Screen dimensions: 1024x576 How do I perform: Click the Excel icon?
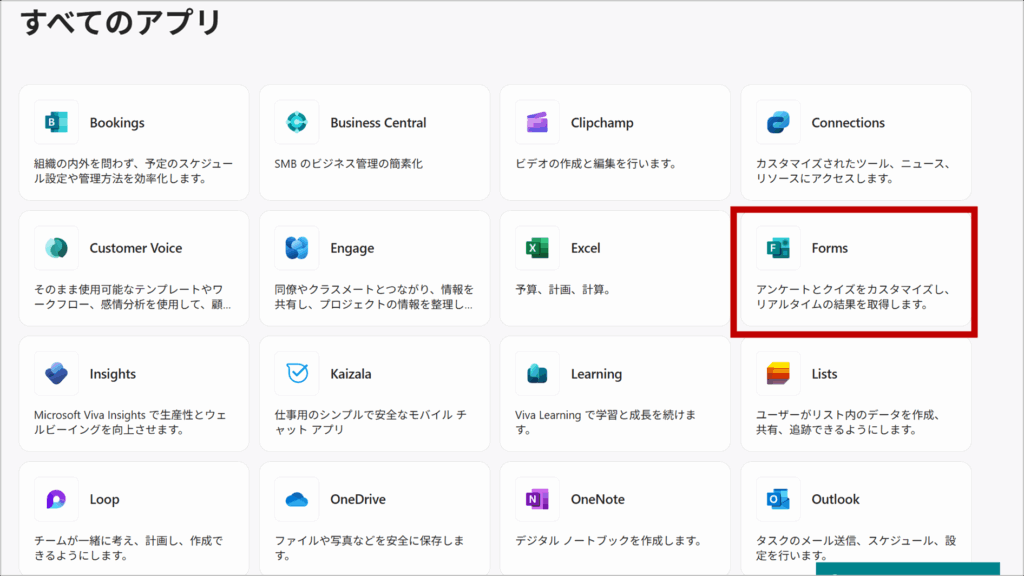coord(537,248)
